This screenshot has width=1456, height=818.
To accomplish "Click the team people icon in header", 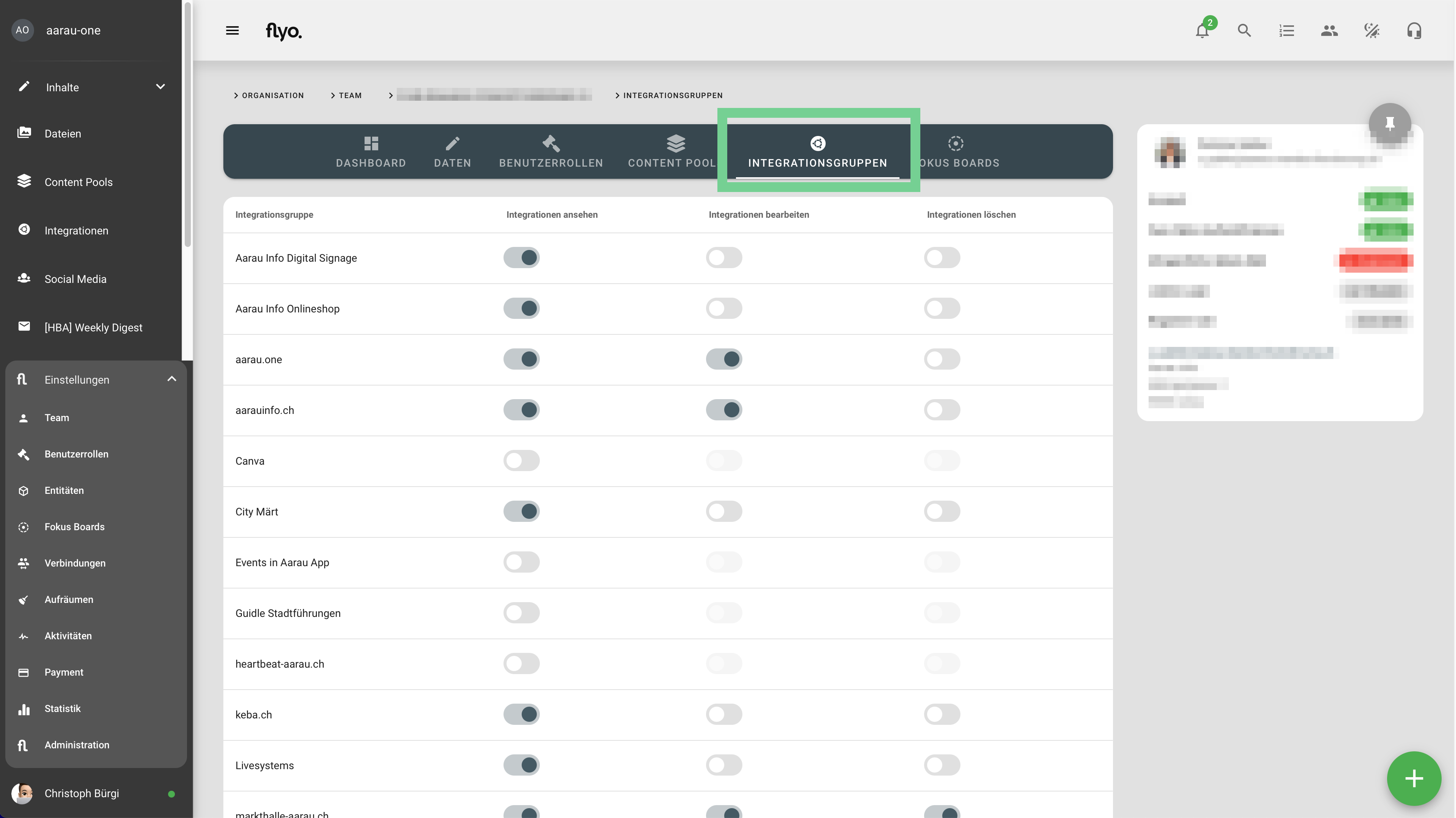I will (1329, 31).
